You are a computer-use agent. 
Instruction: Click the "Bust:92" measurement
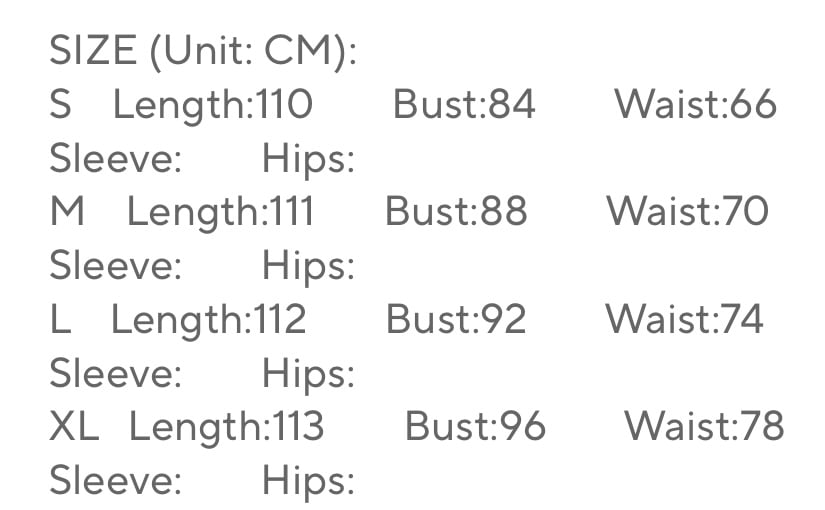tap(456, 319)
